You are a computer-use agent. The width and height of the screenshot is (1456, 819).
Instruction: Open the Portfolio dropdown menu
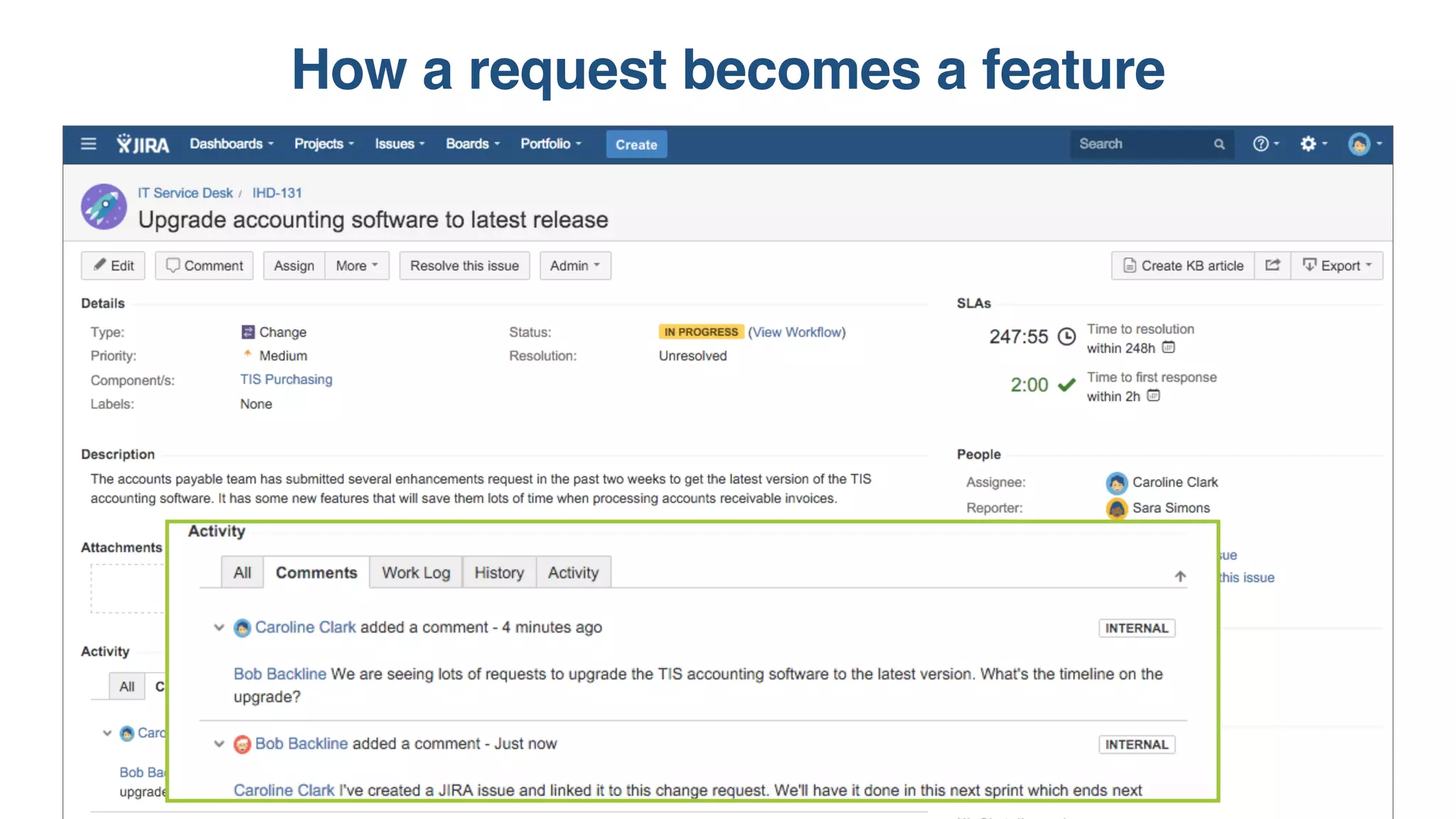coord(551,144)
